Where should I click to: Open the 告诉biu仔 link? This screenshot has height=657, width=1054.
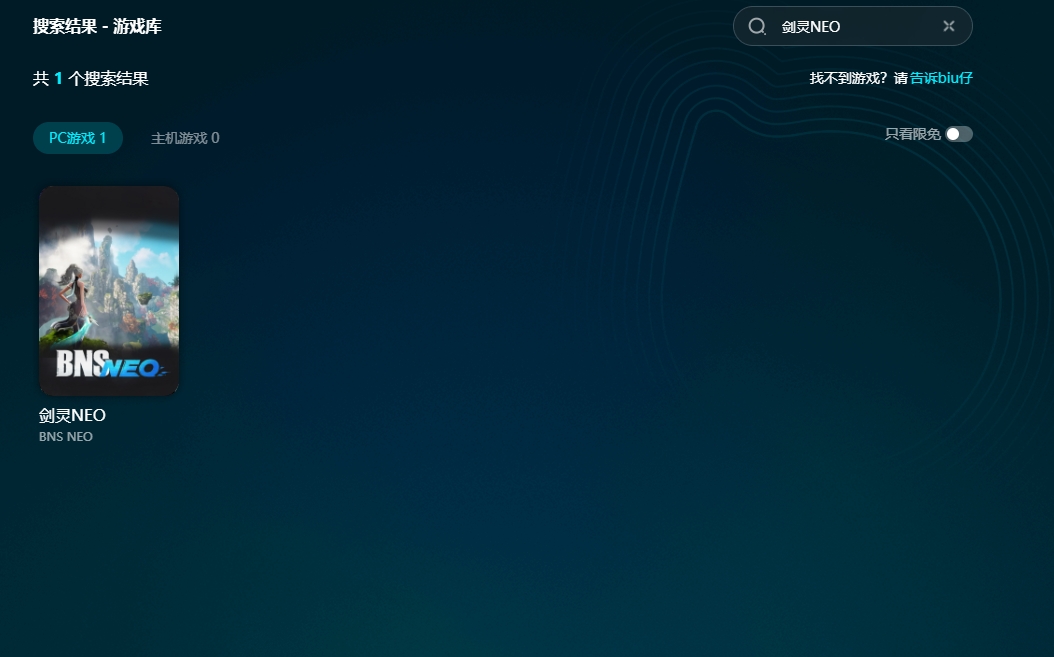(941, 78)
